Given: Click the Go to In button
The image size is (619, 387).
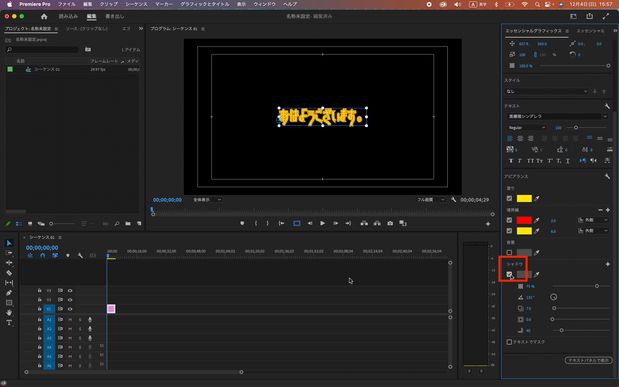Looking at the screenshot, I should point(281,224).
